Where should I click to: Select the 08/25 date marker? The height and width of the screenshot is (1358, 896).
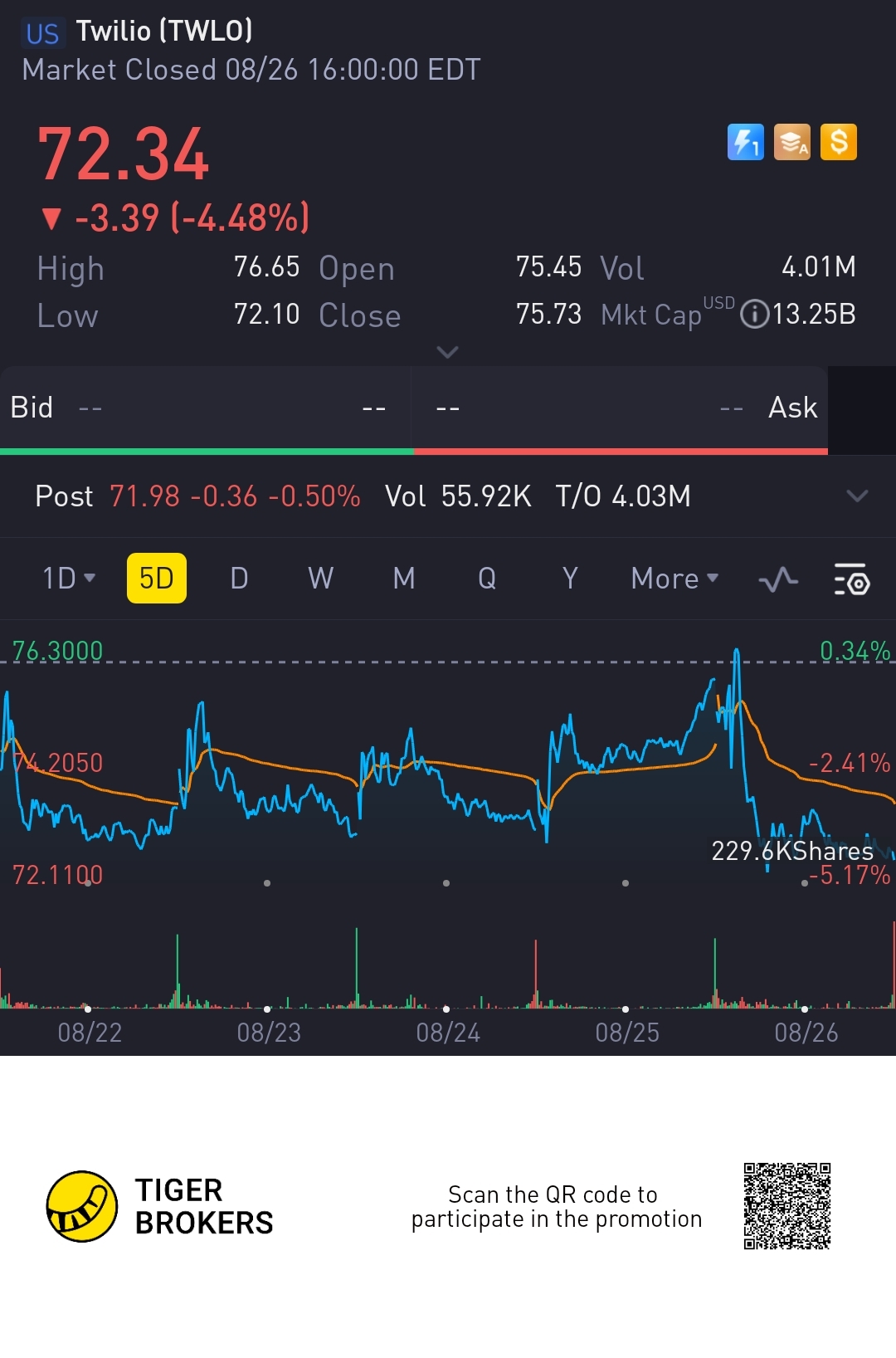(x=627, y=1033)
